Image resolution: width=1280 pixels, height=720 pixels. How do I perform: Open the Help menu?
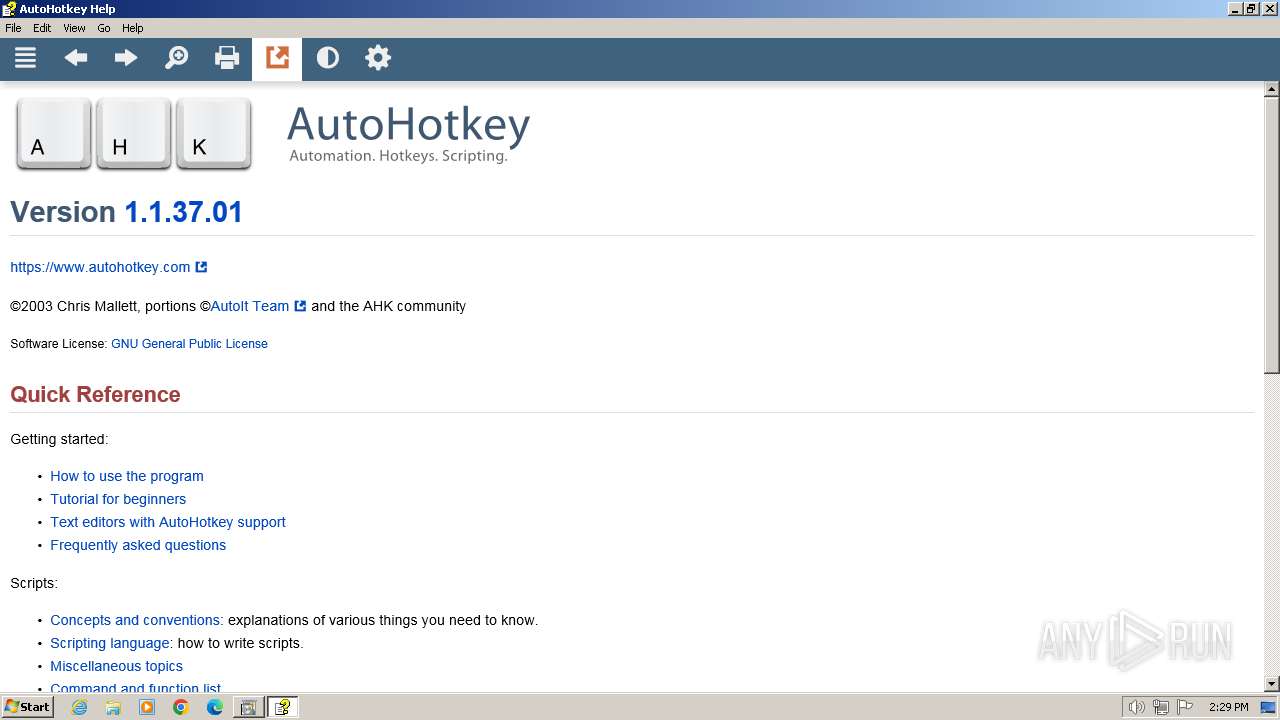coord(133,28)
